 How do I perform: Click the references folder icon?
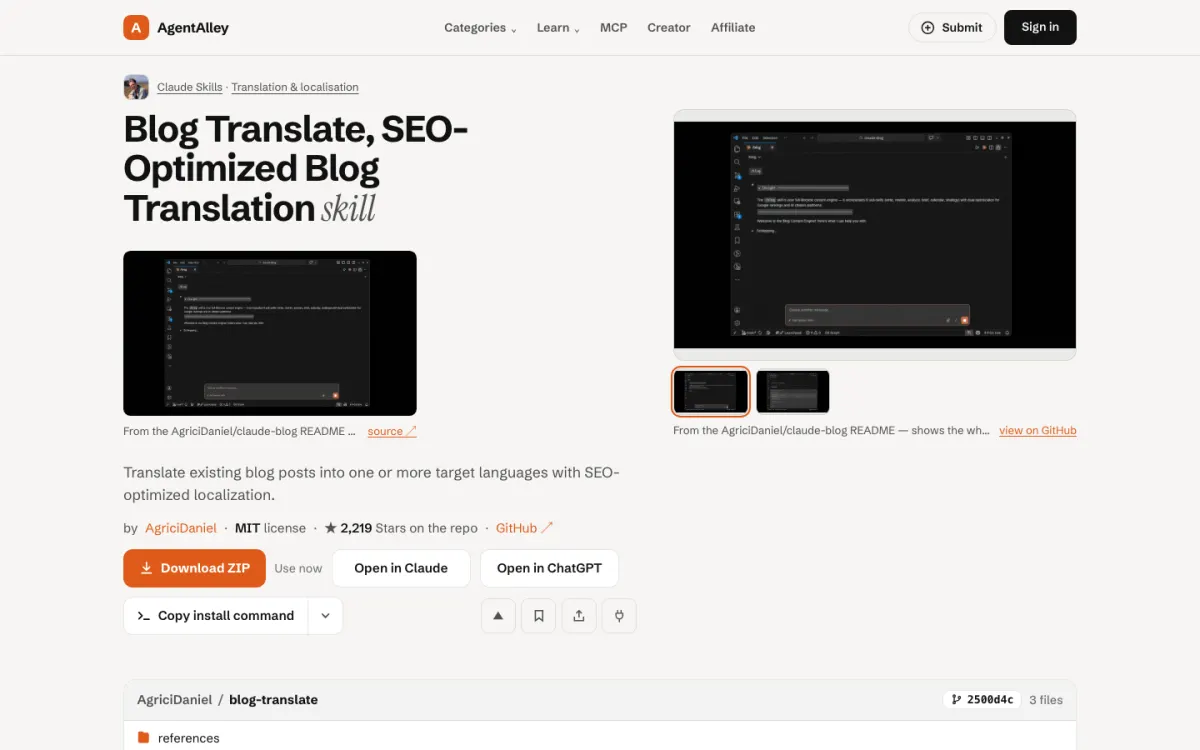144,738
